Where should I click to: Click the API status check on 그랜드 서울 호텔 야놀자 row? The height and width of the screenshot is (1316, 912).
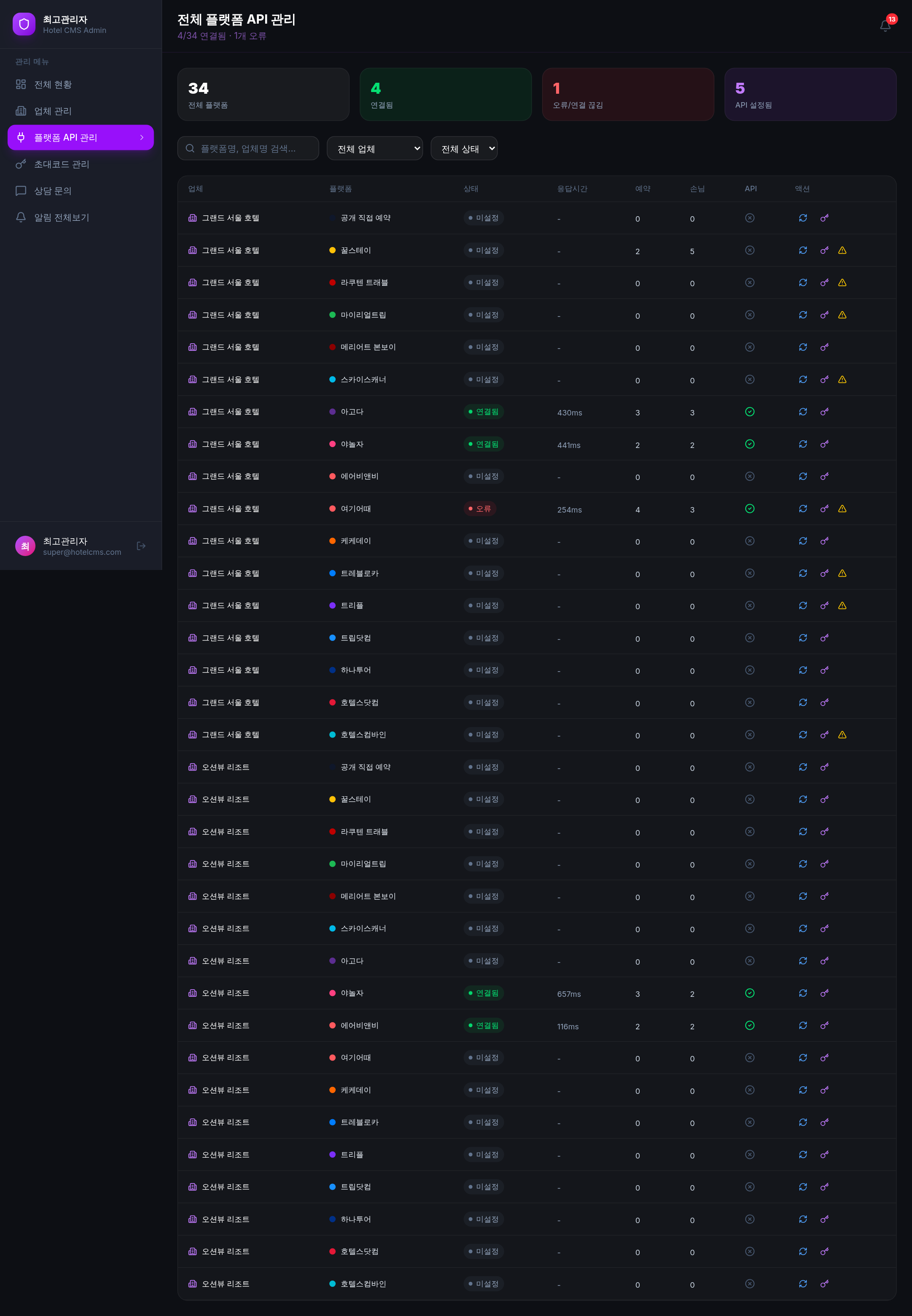point(750,444)
